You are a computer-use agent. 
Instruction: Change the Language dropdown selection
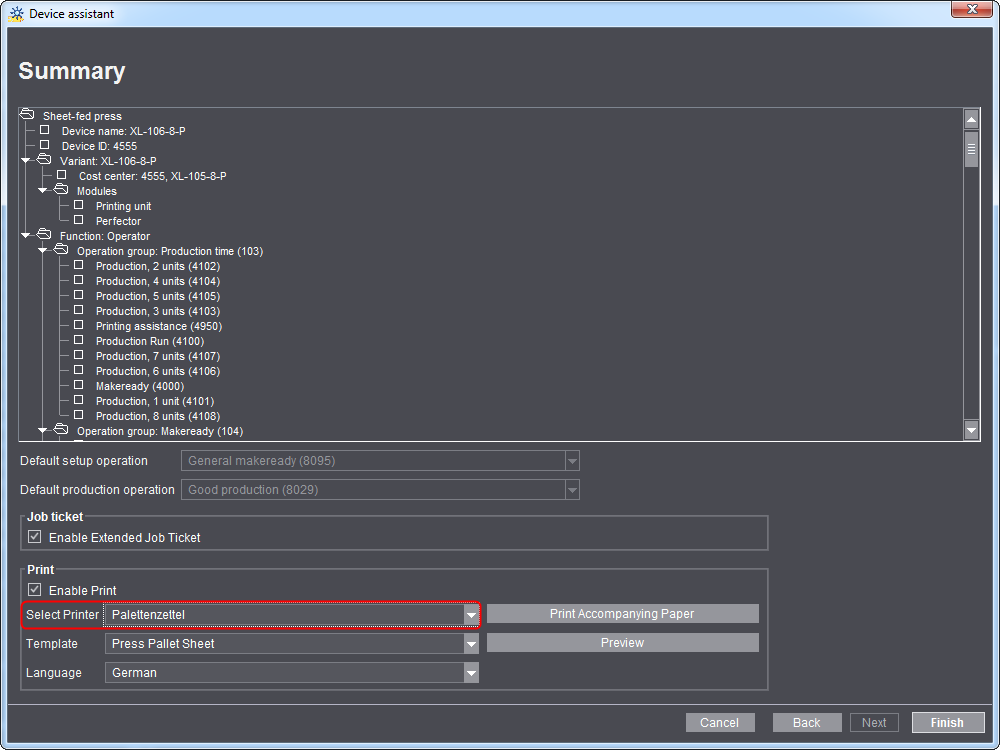coord(470,673)
